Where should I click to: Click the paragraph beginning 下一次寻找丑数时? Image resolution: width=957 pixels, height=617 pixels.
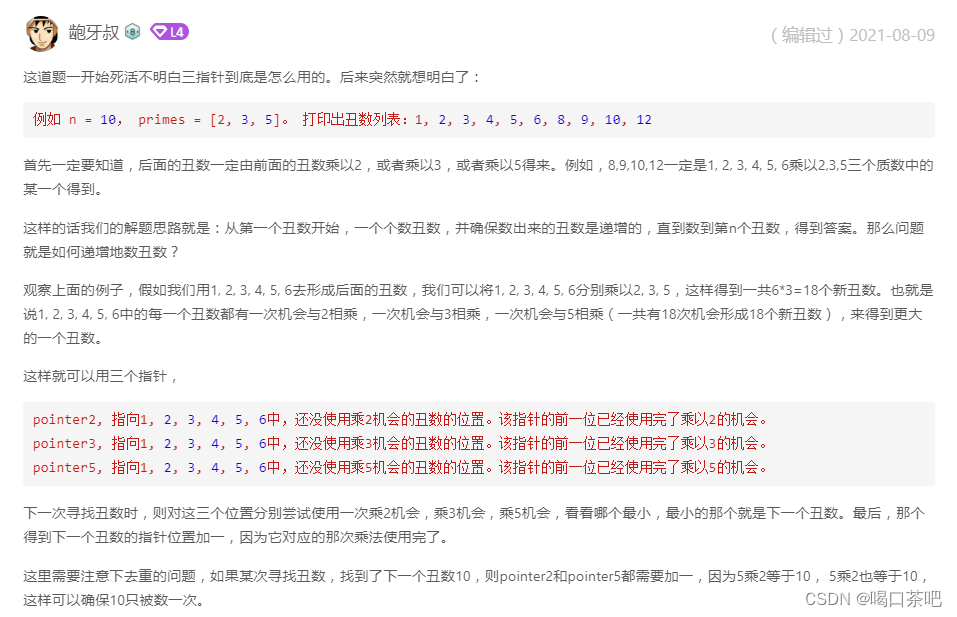(474, 525)
